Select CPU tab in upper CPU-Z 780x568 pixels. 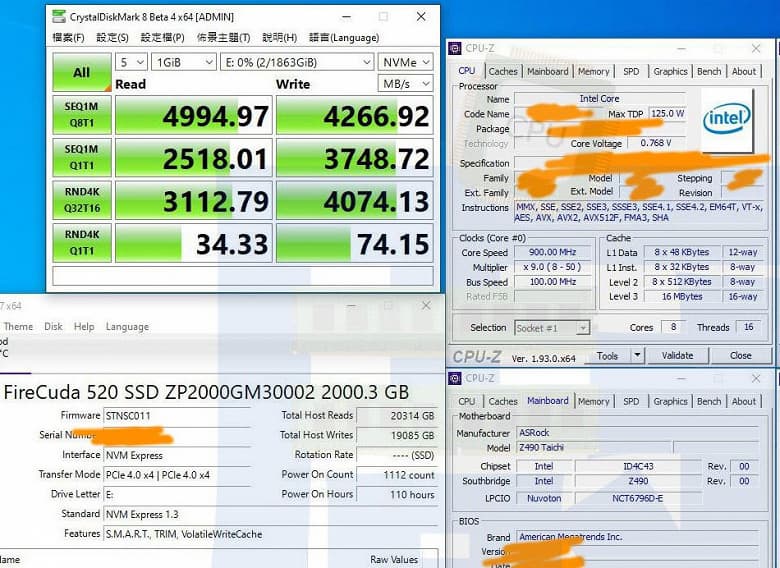point(467,71)
